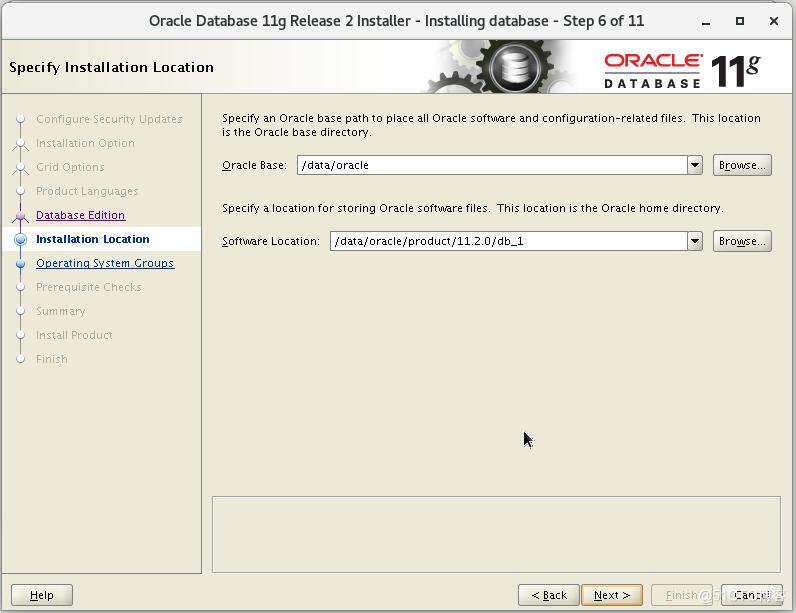
Task: Click the Operating System Groups bullet icon
Action: tap(21, 264)
